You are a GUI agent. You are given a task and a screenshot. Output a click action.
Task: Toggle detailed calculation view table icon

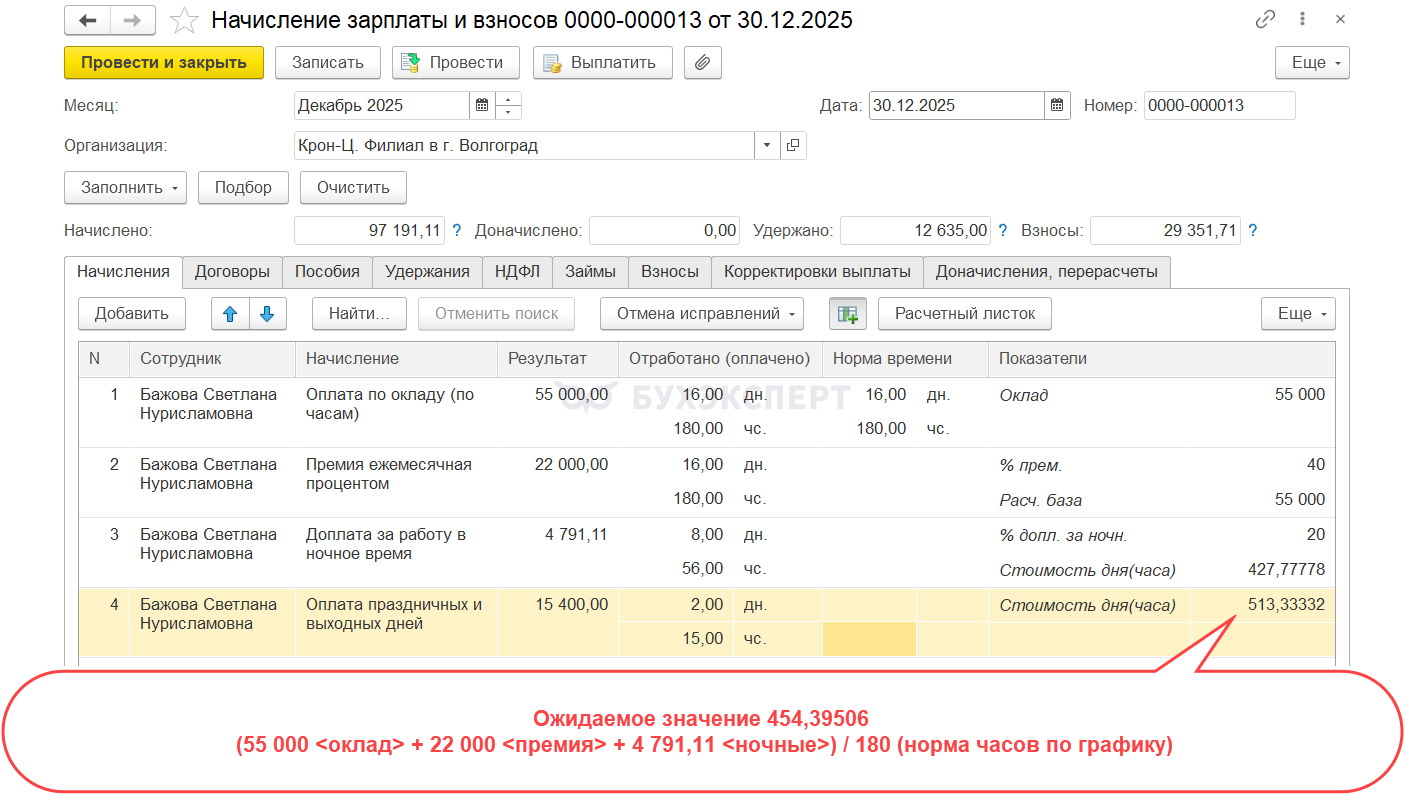847,314
